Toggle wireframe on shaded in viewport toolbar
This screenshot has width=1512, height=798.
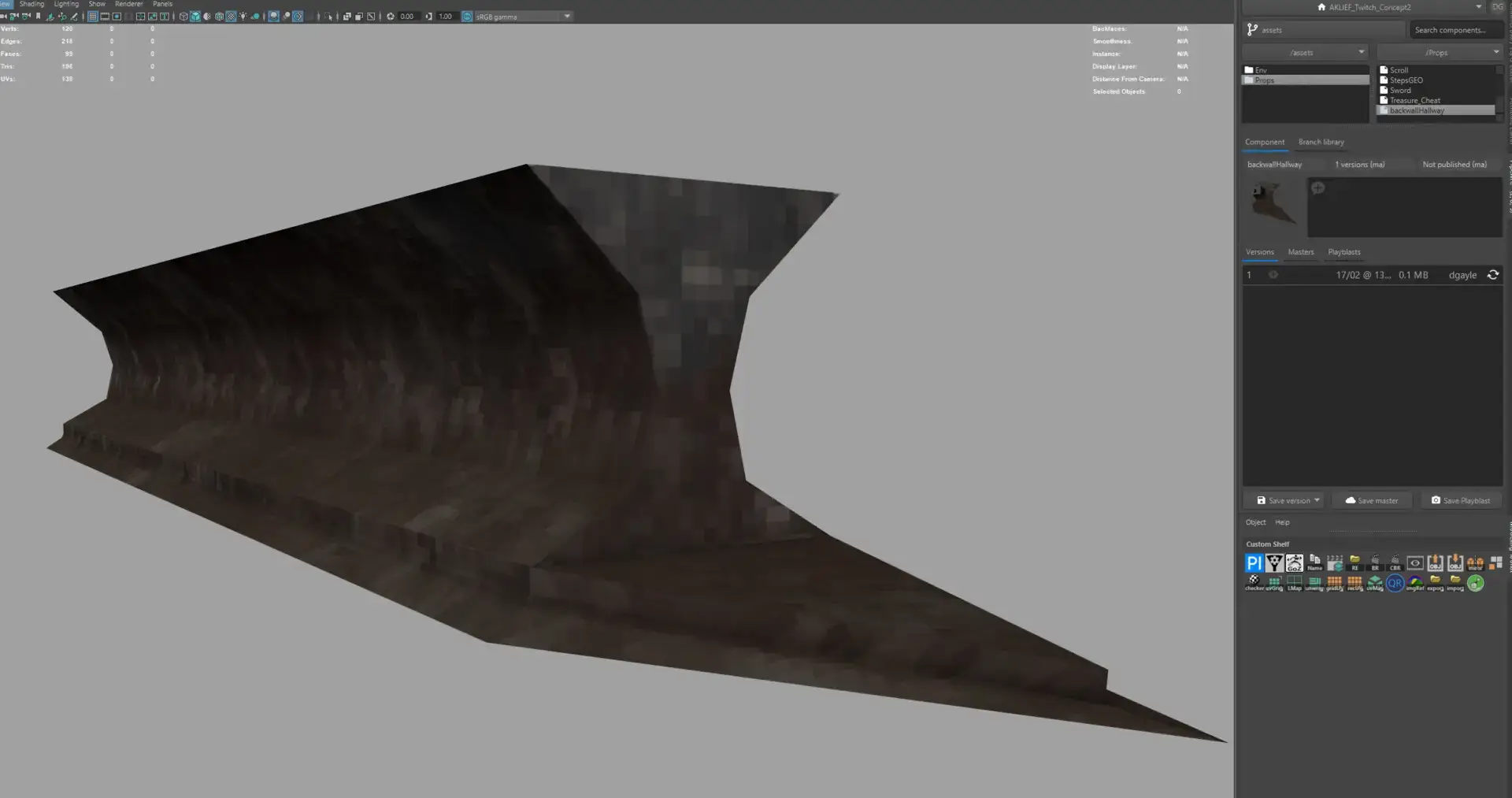coord(219,17)
